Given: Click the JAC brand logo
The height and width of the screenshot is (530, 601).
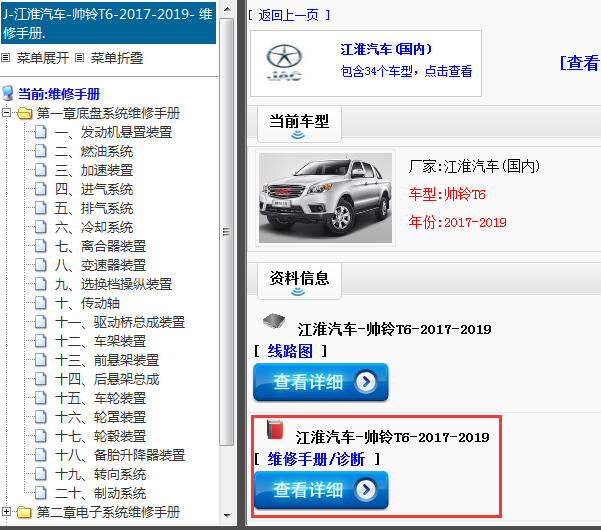Looking at the screenshot, I should [284, 63].
